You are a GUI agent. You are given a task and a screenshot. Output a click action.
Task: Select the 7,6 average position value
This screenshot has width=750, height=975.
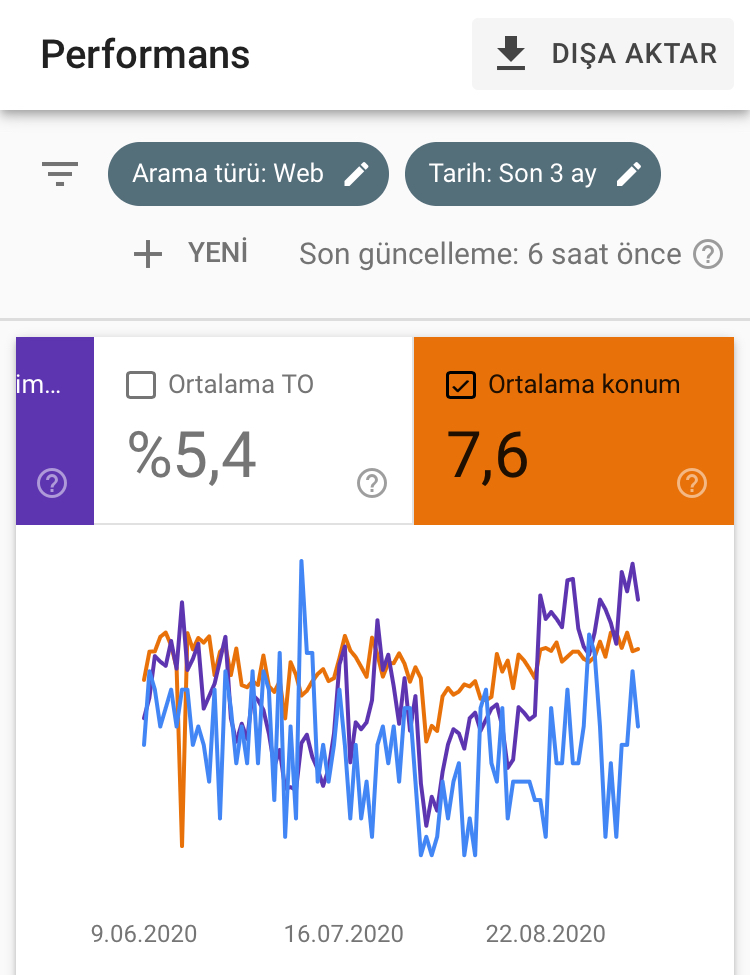pyautogui.click(x=488, y=456)
